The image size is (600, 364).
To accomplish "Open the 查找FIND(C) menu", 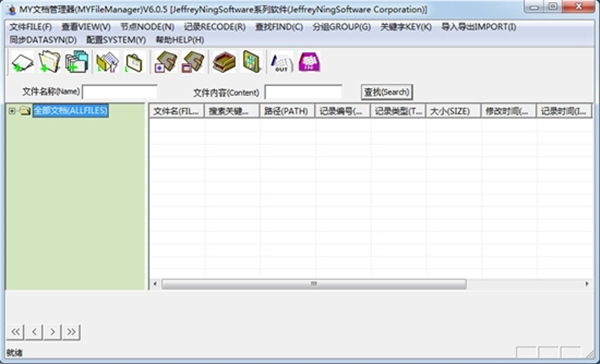I will (x=279, y=27).
